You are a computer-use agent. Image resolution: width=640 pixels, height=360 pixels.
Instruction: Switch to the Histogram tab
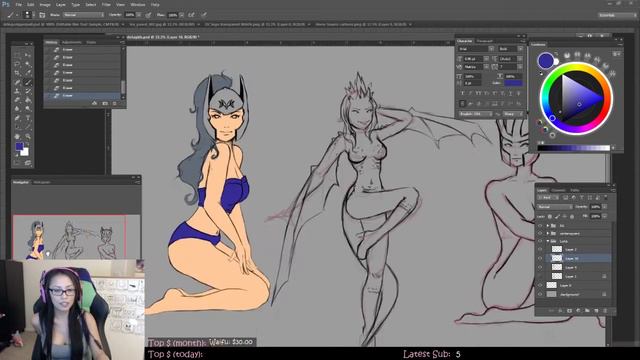(42, 182)
